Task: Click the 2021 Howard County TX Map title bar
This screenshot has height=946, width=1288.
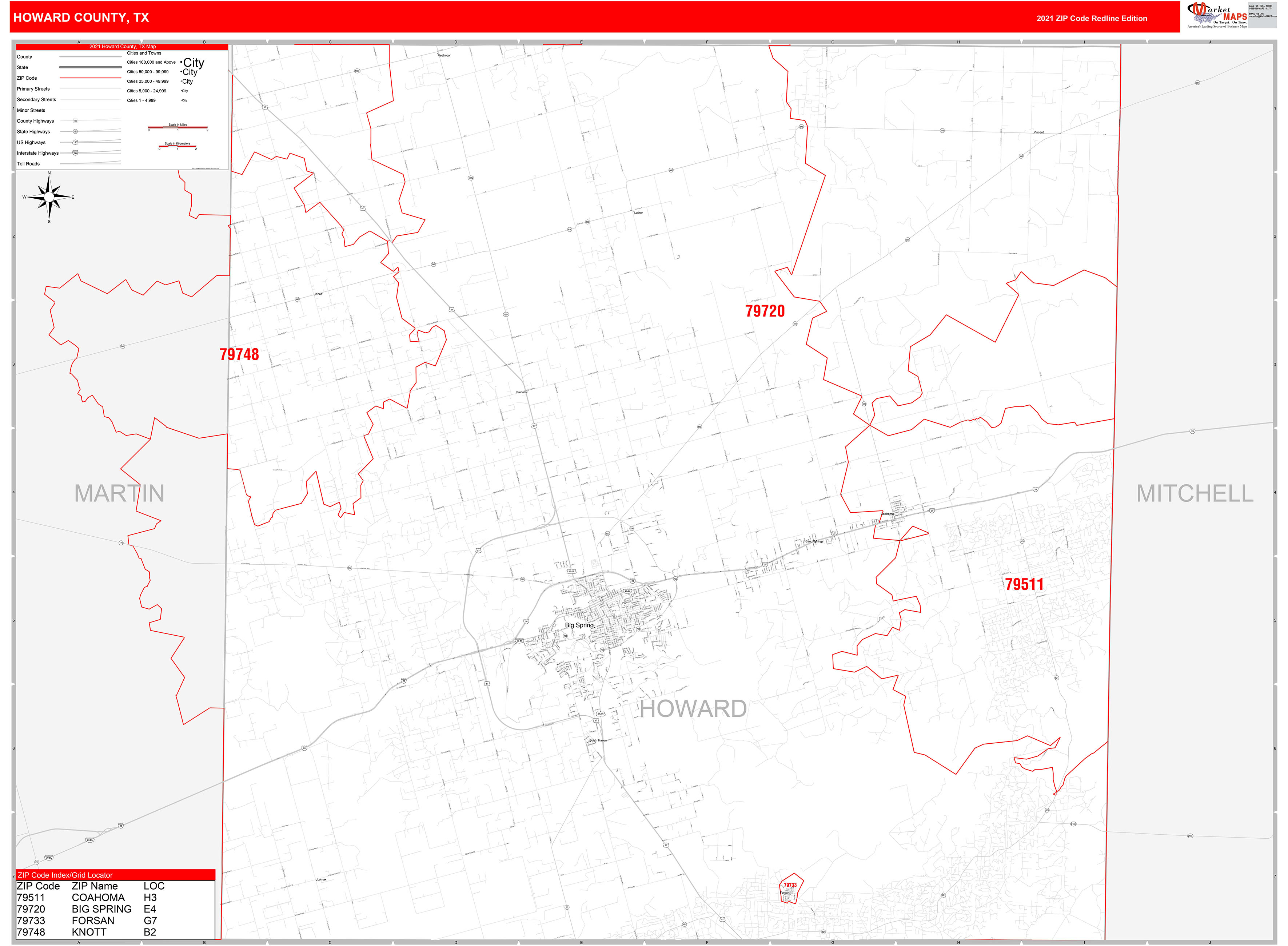Action: pyautogui.click(x=123, y=46)
